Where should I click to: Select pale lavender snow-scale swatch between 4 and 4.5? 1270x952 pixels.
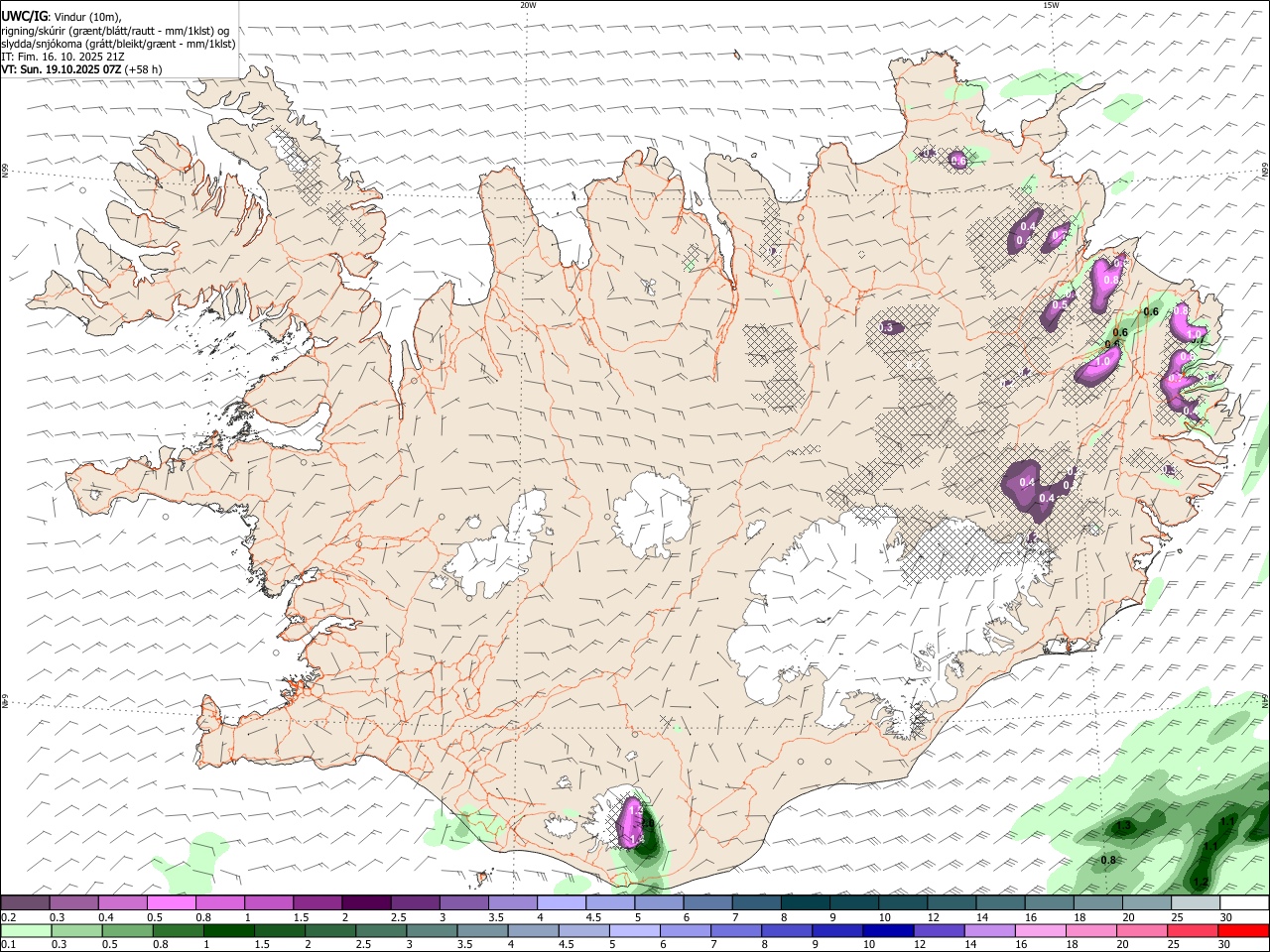(x=562, y=903)
